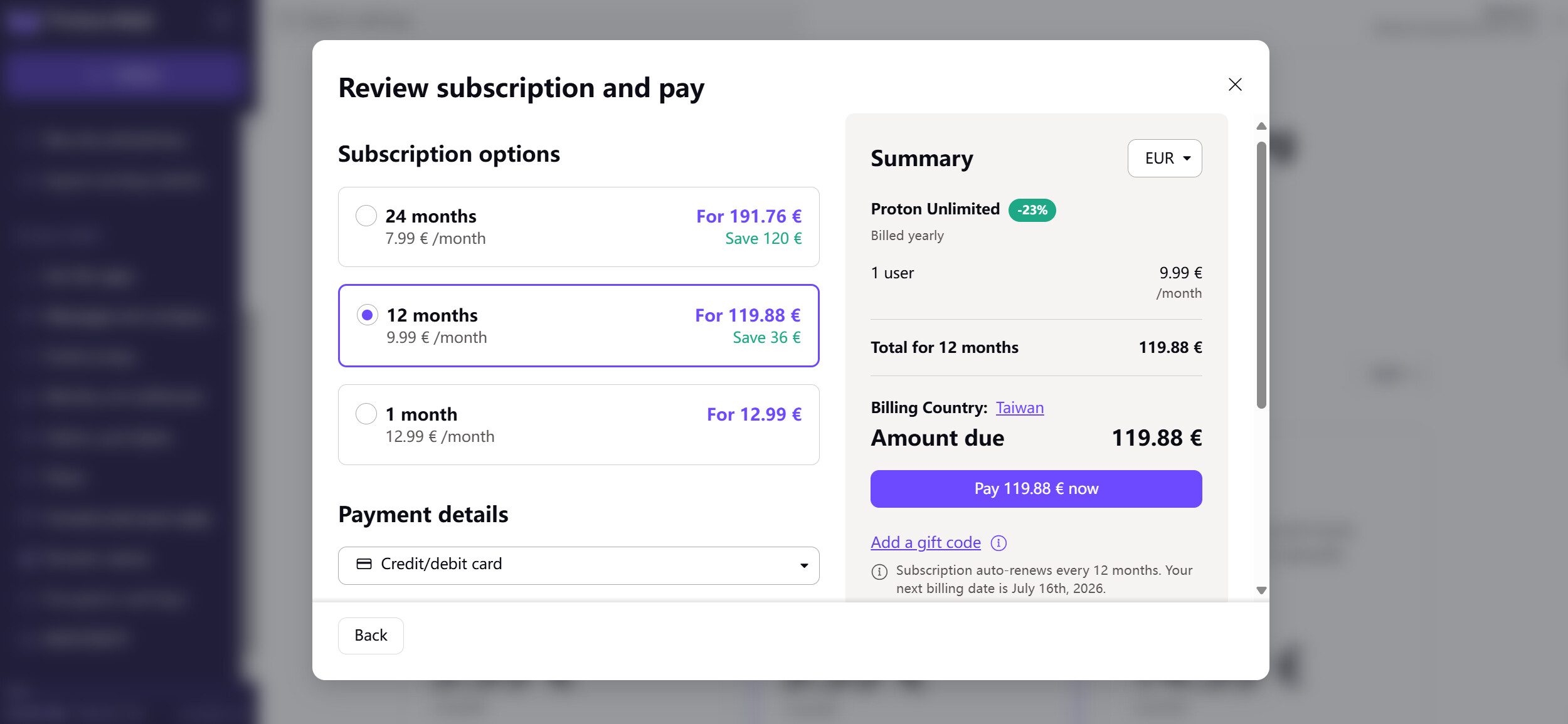
Task: Click the For 191.76 € price
Action: point(749,216)
